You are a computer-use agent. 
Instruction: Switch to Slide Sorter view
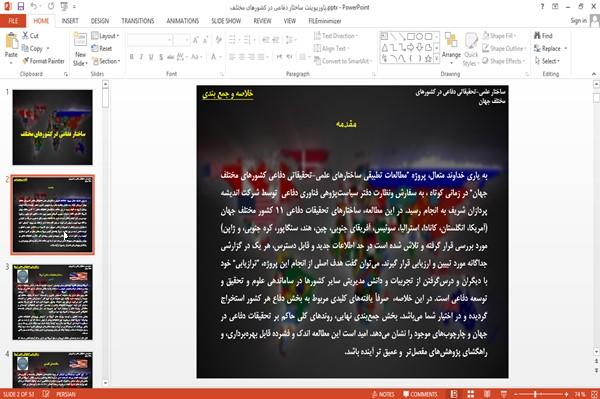point(470,394)
